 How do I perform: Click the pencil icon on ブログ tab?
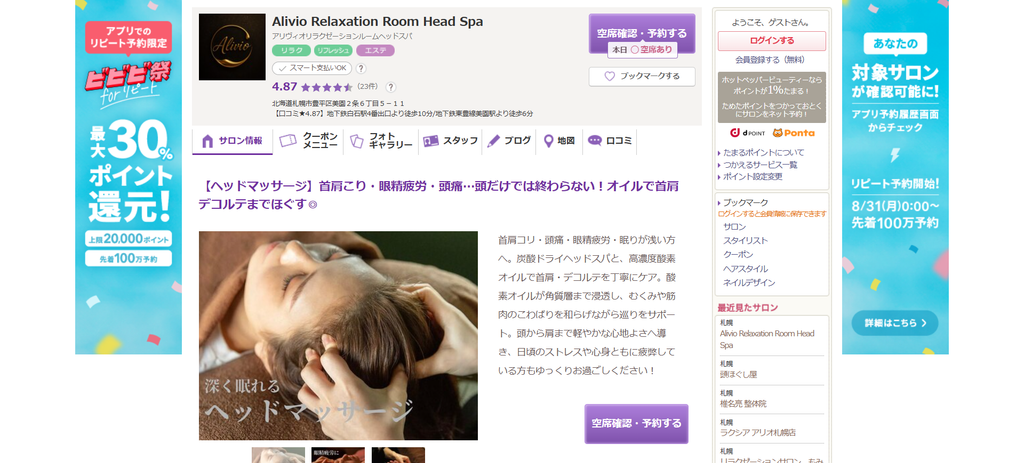pyautogui.click(x=494, y=141)
